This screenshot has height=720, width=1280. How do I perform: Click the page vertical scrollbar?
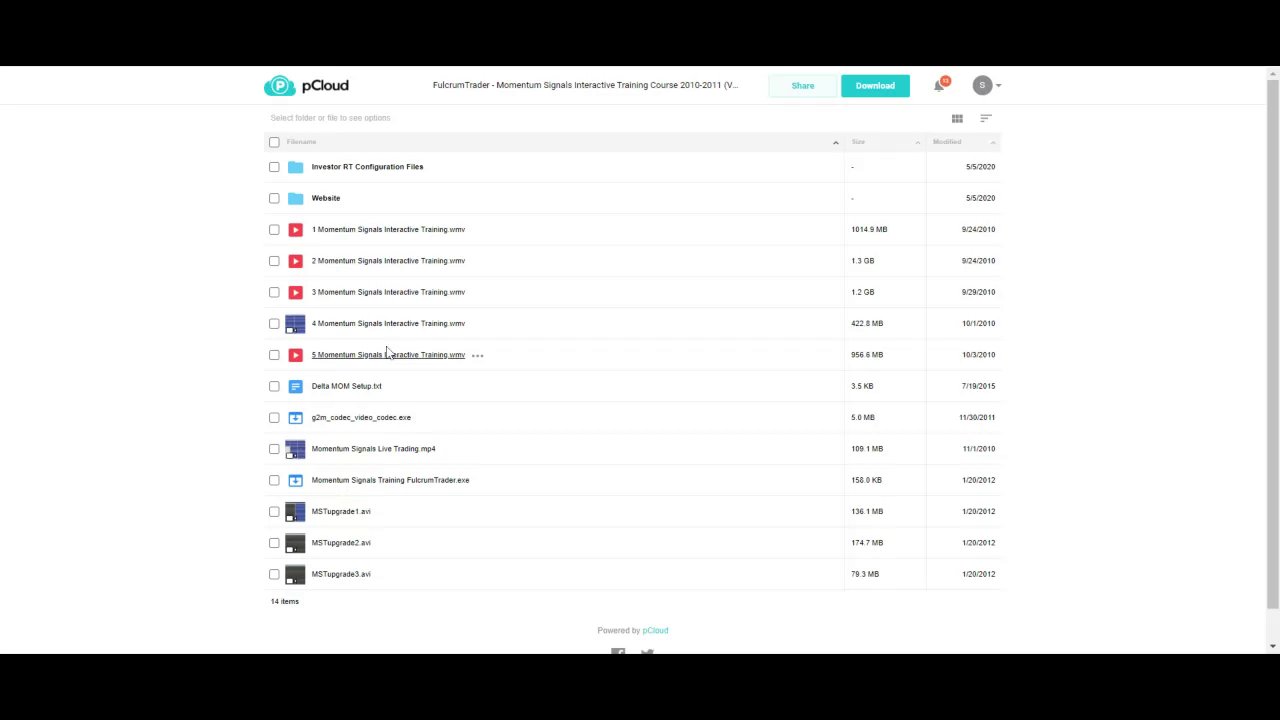pos(1272,343)
